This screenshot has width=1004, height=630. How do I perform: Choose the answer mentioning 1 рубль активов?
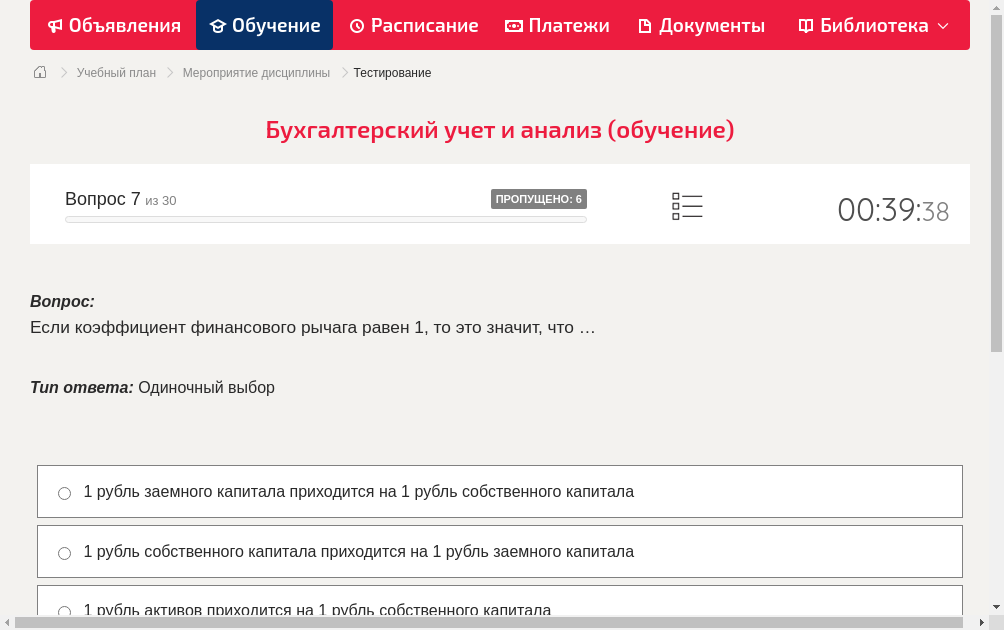pyautogui.click(x=64, y=611)
